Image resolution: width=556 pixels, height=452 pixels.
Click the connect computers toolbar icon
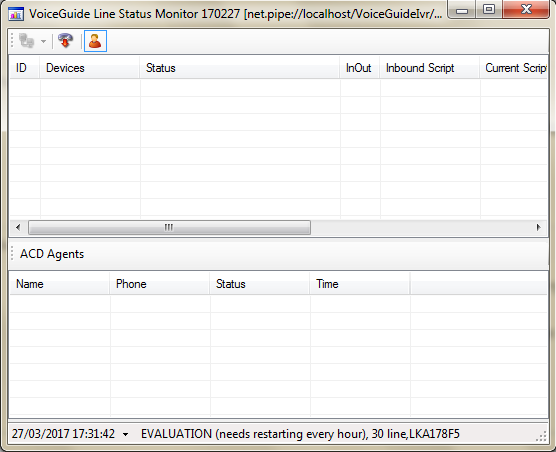click(27, 41)
